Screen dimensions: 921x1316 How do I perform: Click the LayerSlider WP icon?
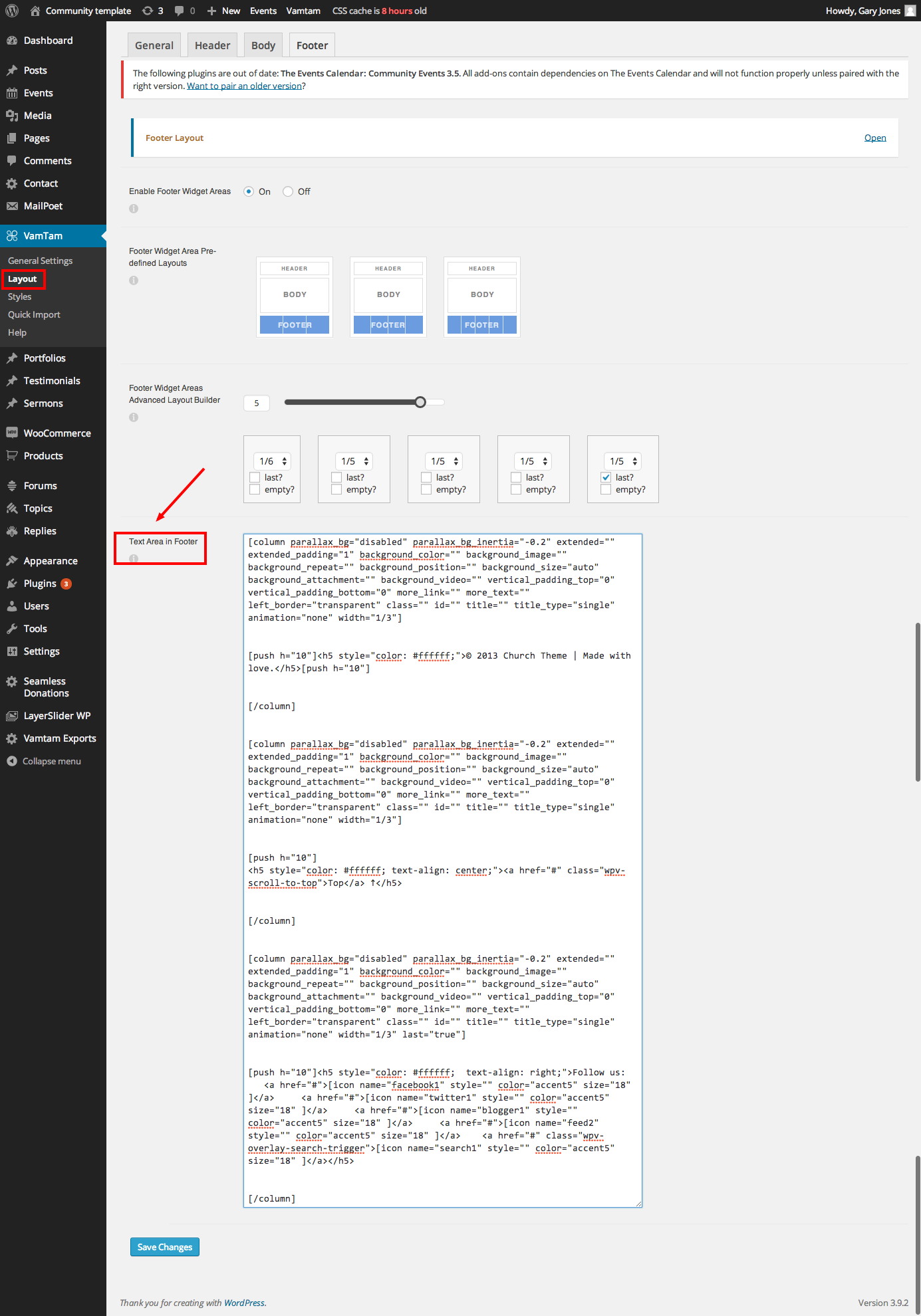12,716
